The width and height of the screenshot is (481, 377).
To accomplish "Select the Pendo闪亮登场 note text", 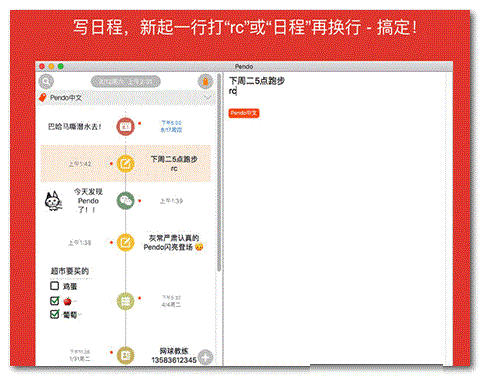I will pyautogui.click(x=173, y=242).
